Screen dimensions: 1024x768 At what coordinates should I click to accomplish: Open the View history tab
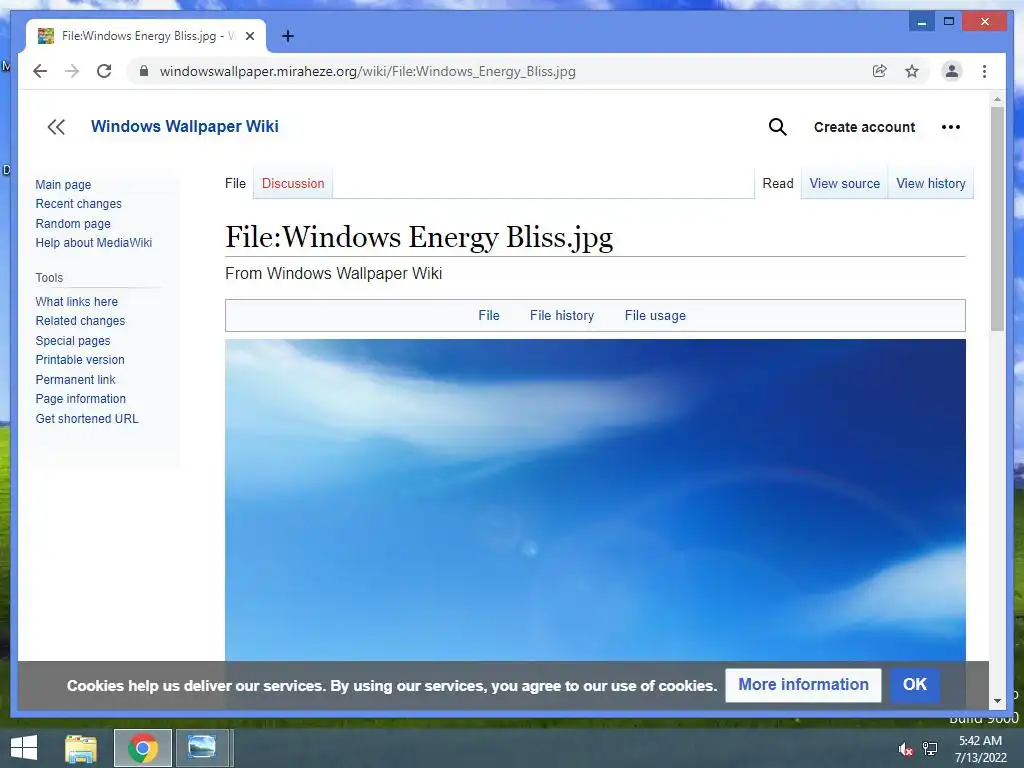931,184
